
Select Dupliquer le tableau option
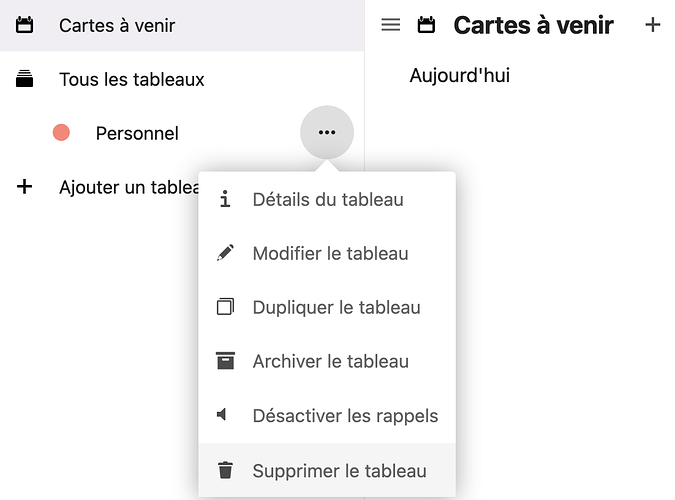click(x=336, y=307)
